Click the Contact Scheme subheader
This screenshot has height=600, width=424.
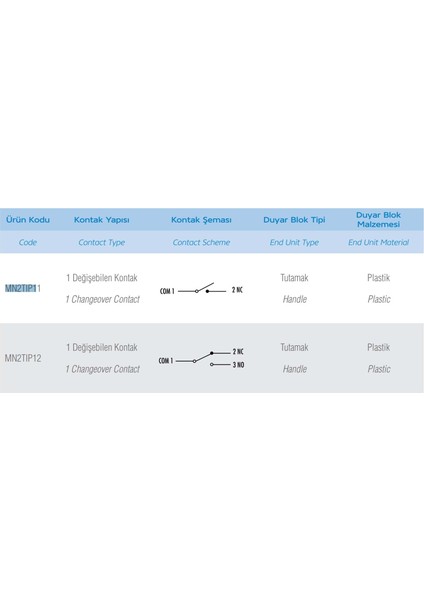pos(201,242)
